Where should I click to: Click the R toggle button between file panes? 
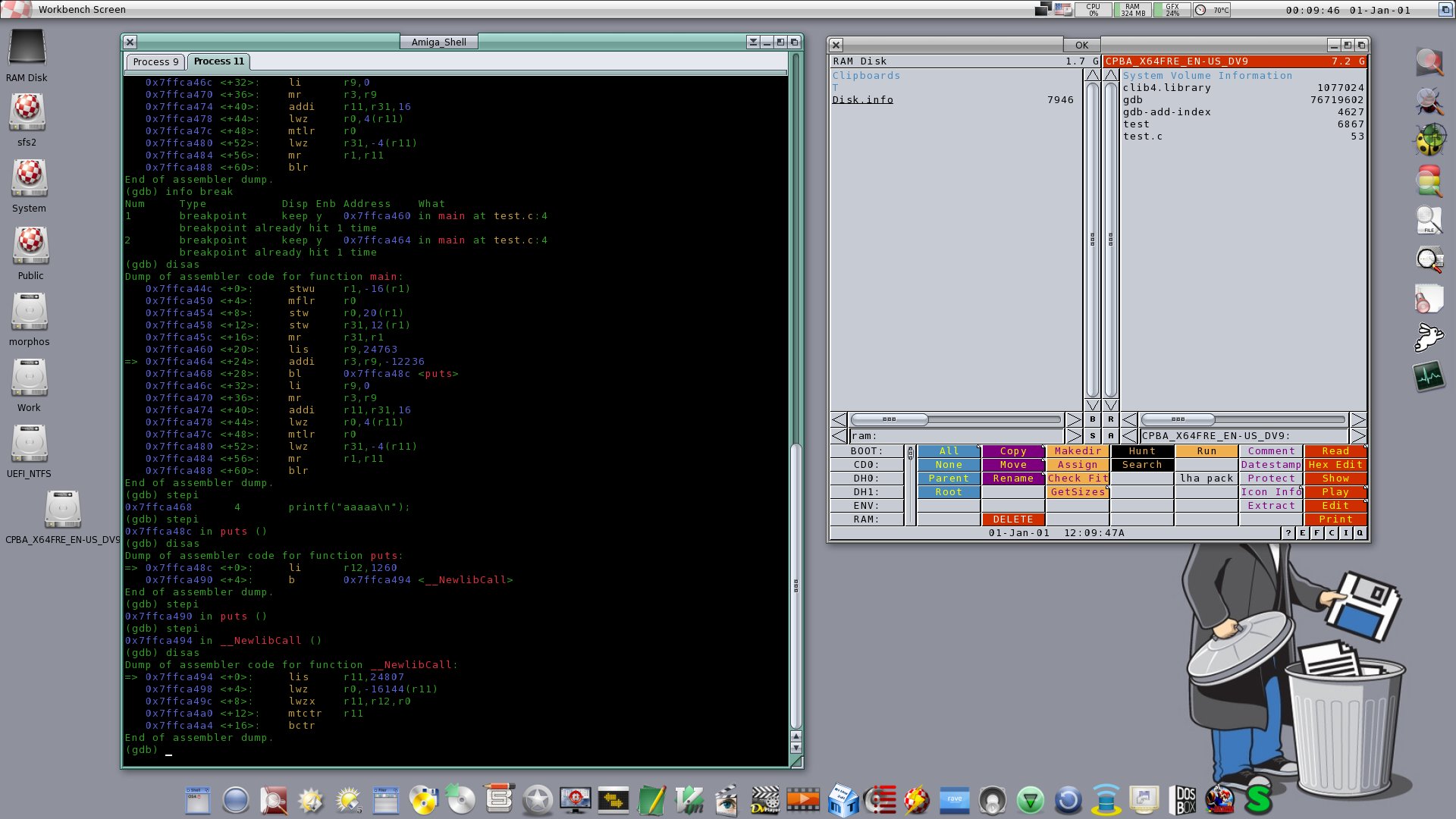coord(1111,419)
